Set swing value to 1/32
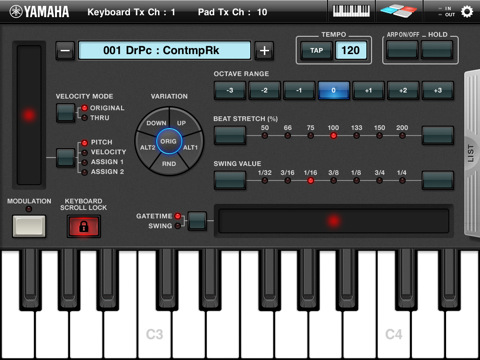 click(265, 180)
